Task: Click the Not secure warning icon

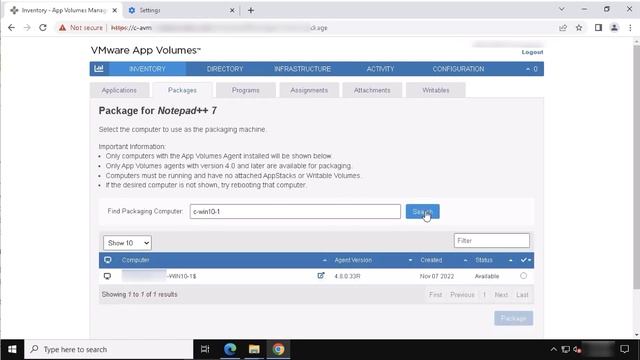Action: pos(62,28)
